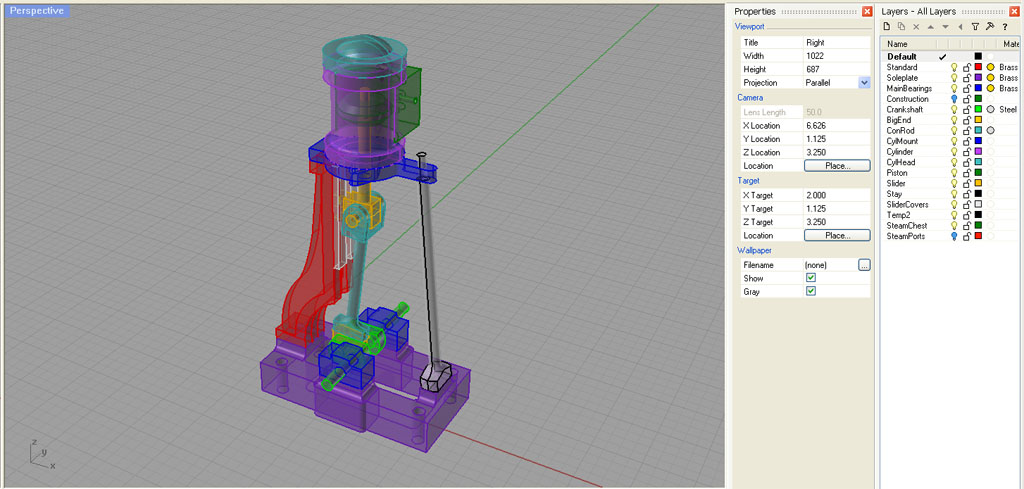The image size is (1024, 489).
Task: Open the Perspective viewport title menu
Action: [x=37, y=11]
